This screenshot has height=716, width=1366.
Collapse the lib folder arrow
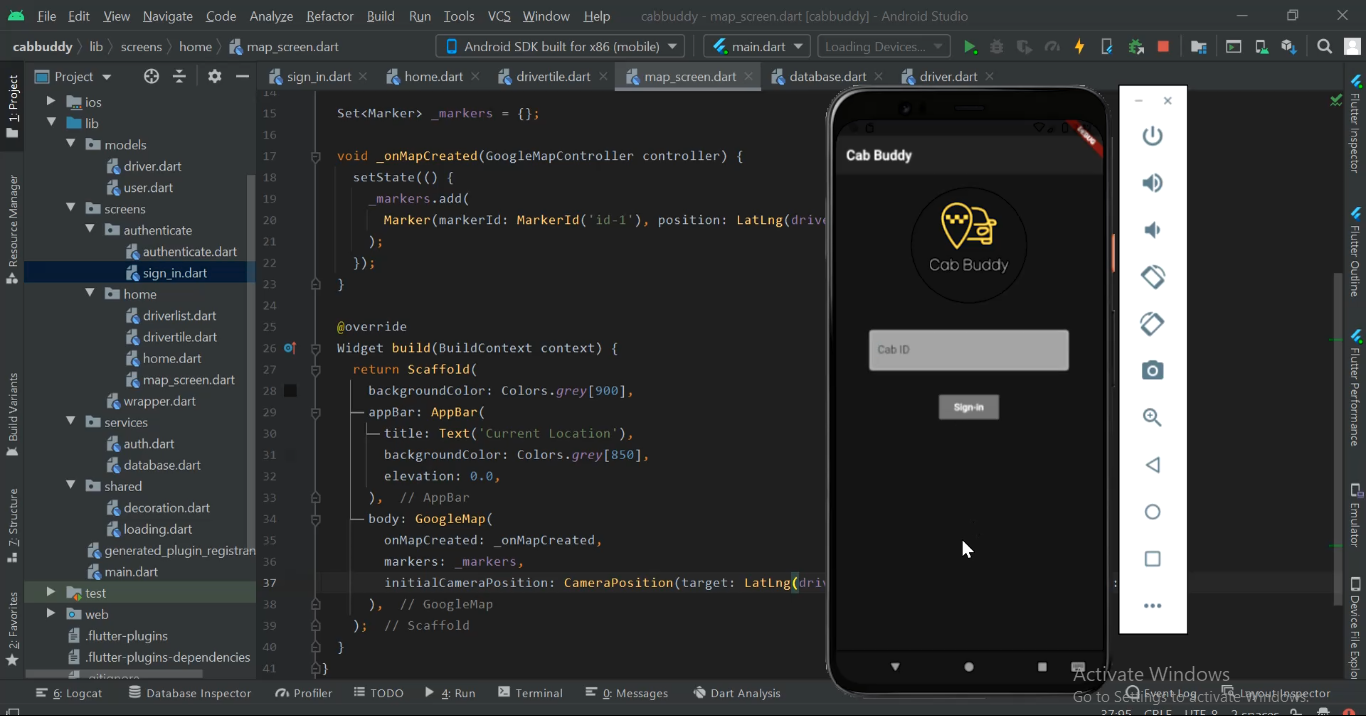pos(51,123)
